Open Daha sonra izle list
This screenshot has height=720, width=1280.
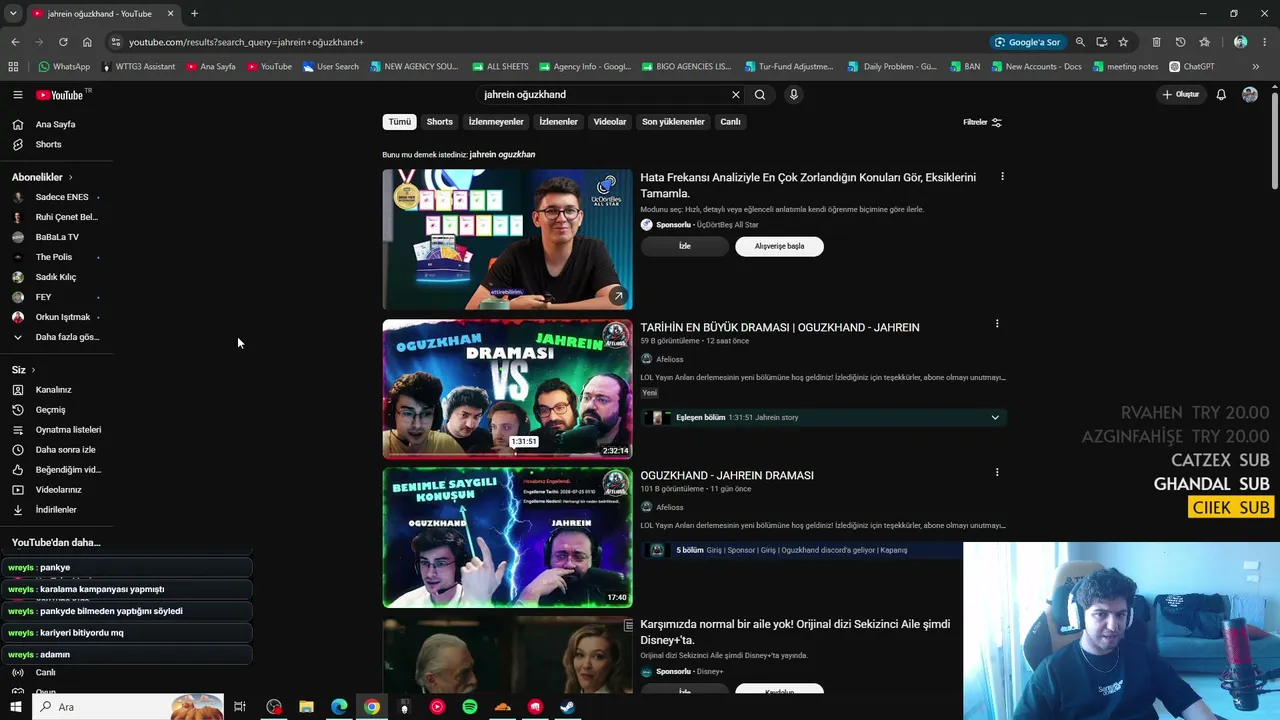pyautogui.click(x=56, y=450)
